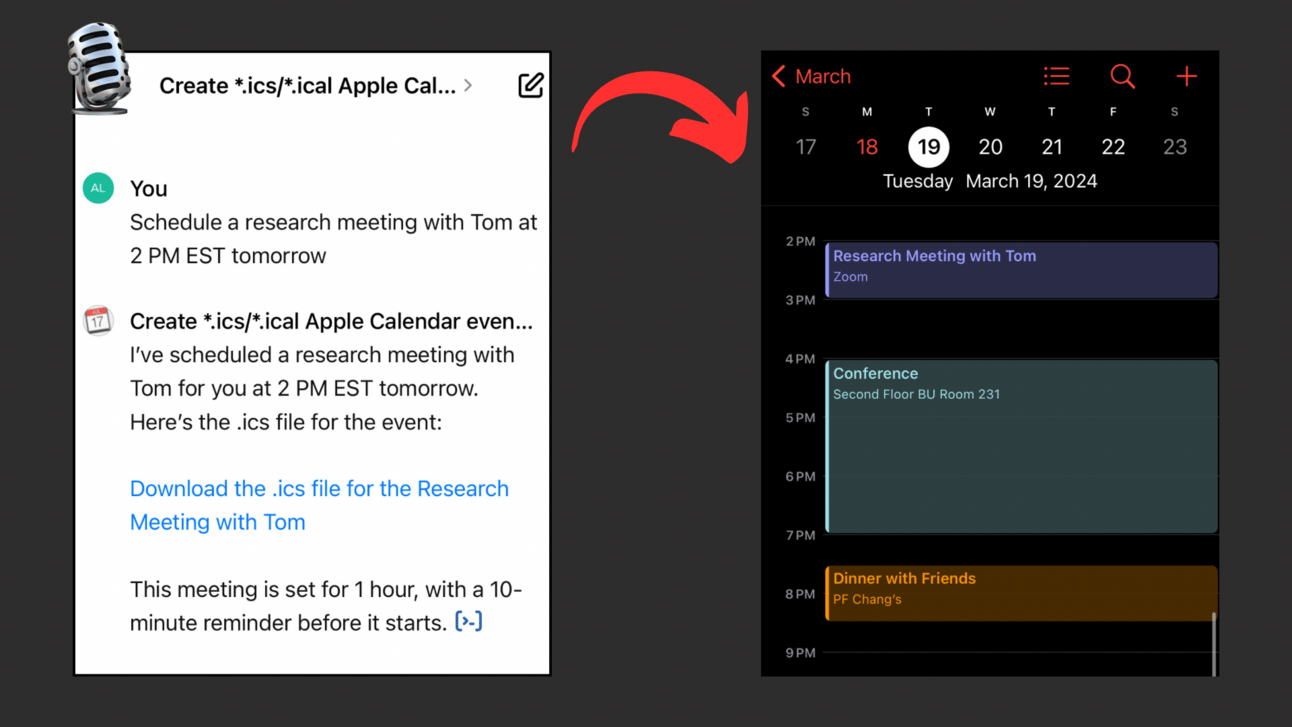Select Wednesday 20 in the week strip
1292x727 pixels.
point(990,147)
